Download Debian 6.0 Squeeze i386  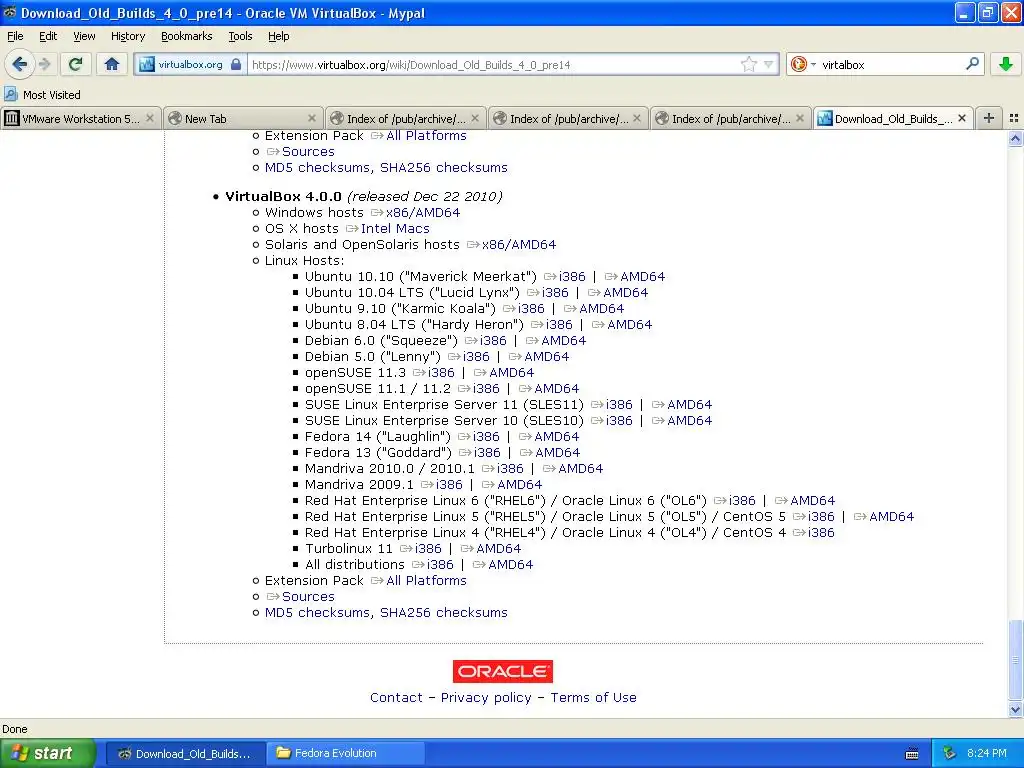point(493,340)
